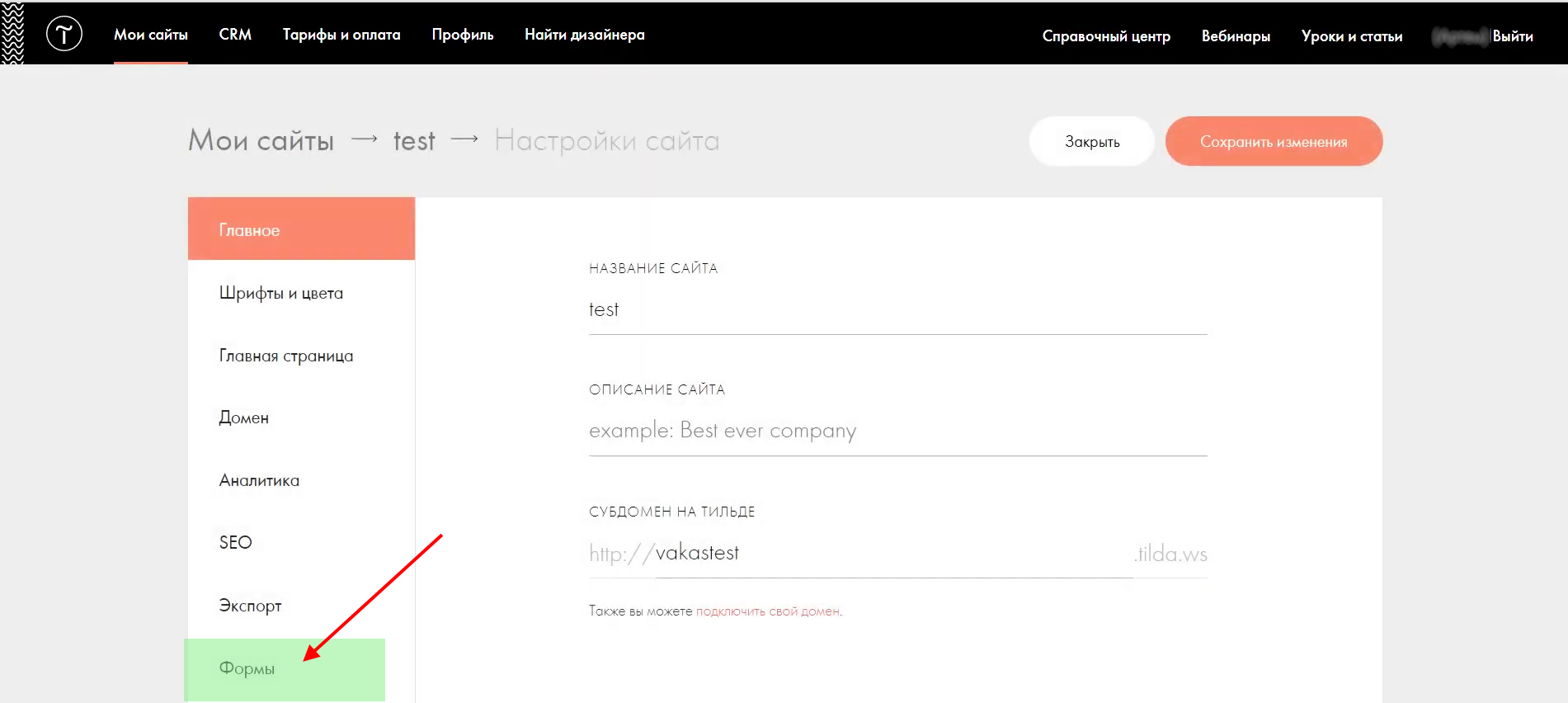Open Уроки и статьи

[x=1352, y=36]
